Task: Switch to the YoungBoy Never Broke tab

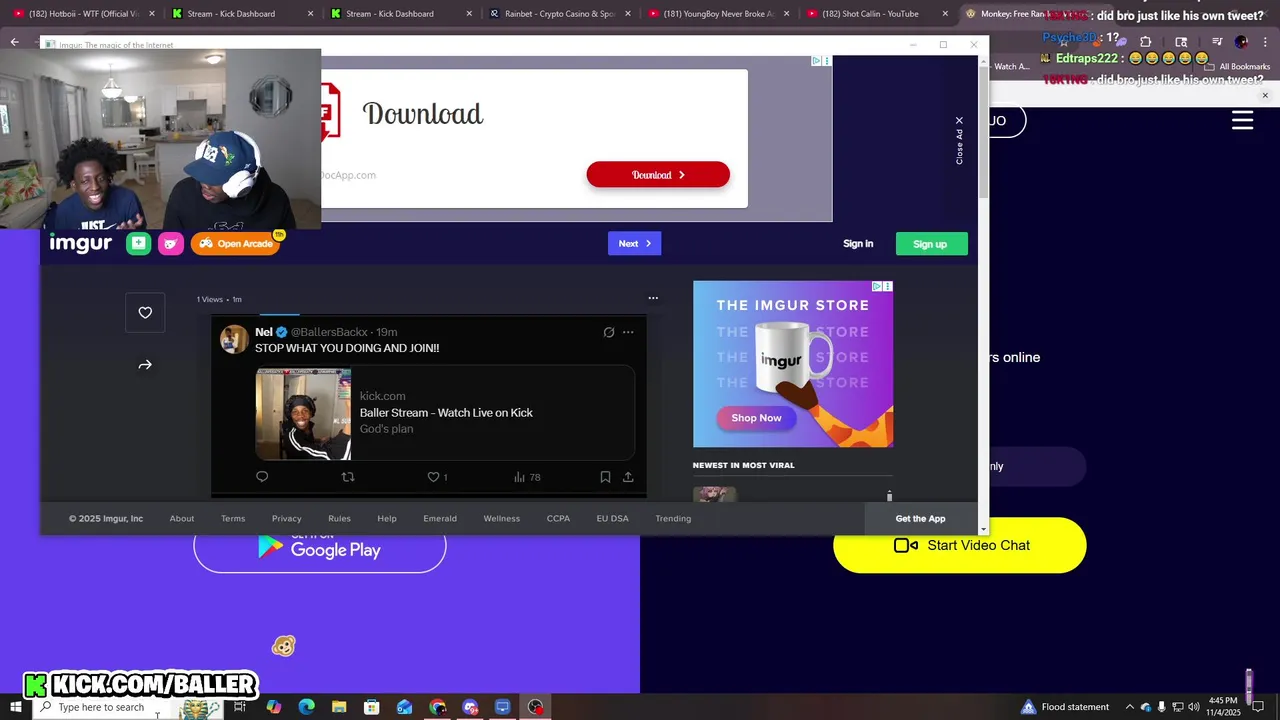Action: click(x=718, y=14)
